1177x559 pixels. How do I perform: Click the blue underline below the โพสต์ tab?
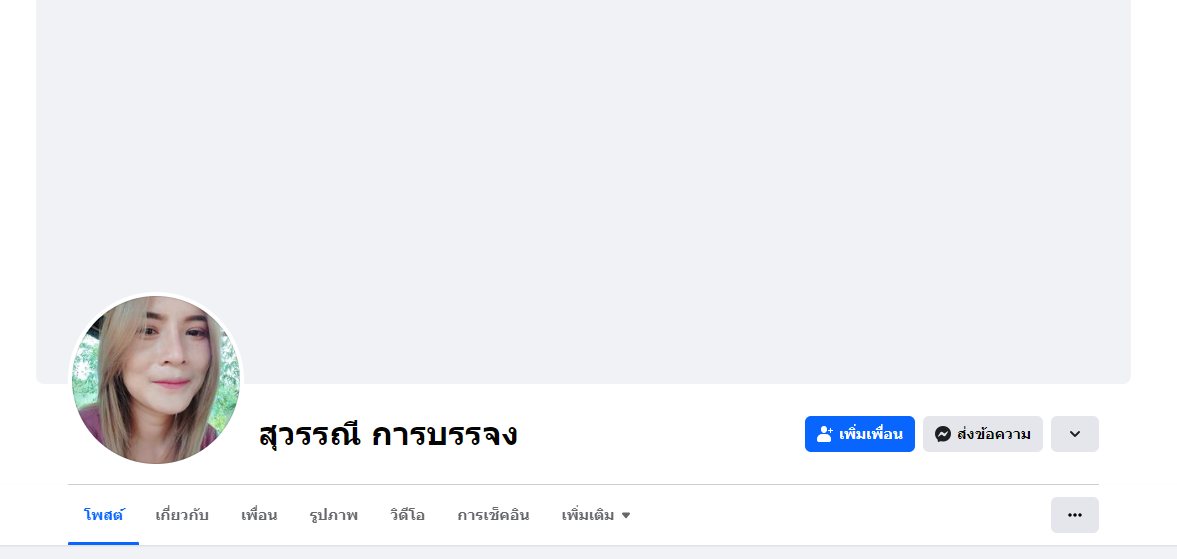tap(103, 543)
